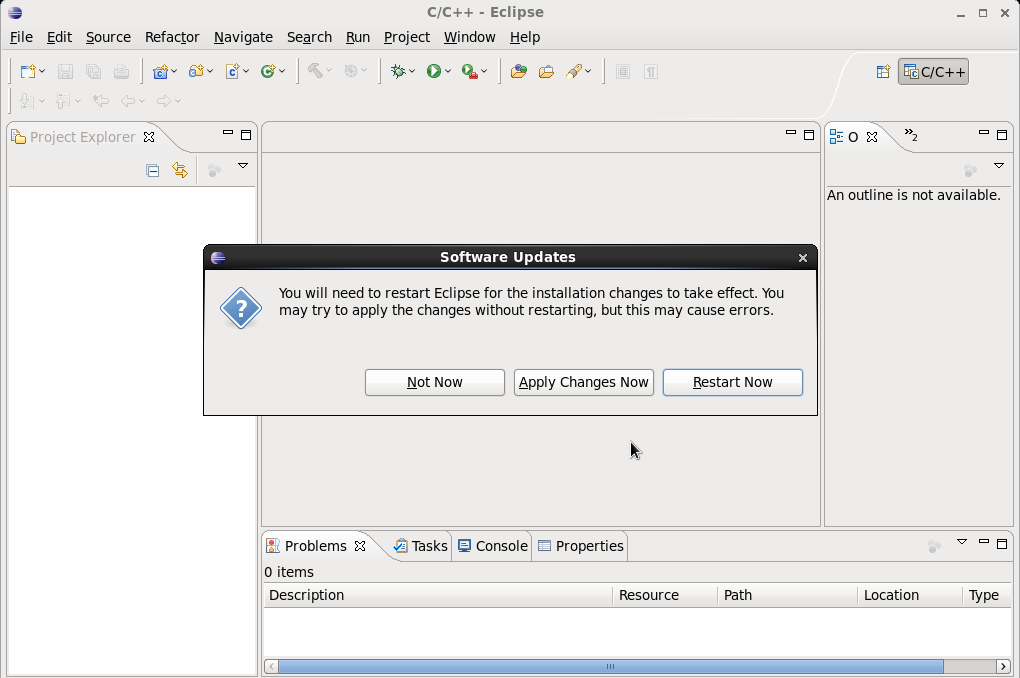Open the Project Explorer view menu arrow
This screenshot has height=678, width=1020.
pos(242,166)
